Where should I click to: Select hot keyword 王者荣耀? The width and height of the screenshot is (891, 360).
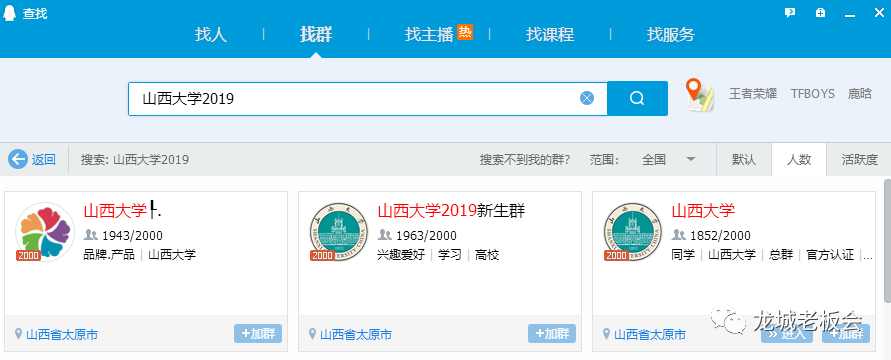point(753,94)
